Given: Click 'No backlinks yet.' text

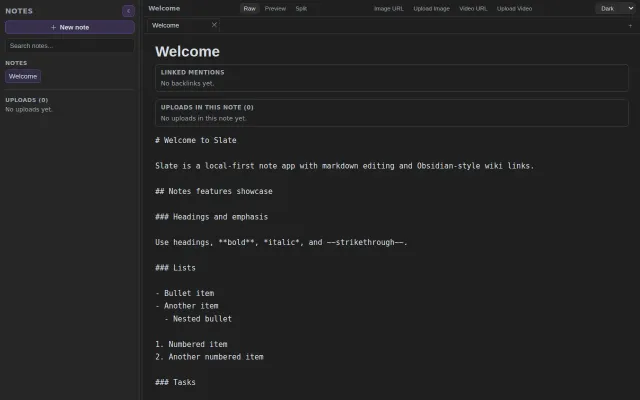Looking at the screenshot, I should pos(187,83).
